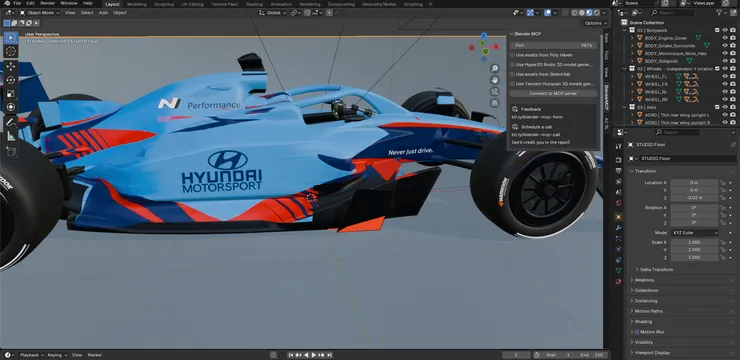Toggle Location X lock icon
This screenshot has width=740, height=360.
(x=723, y=183)
